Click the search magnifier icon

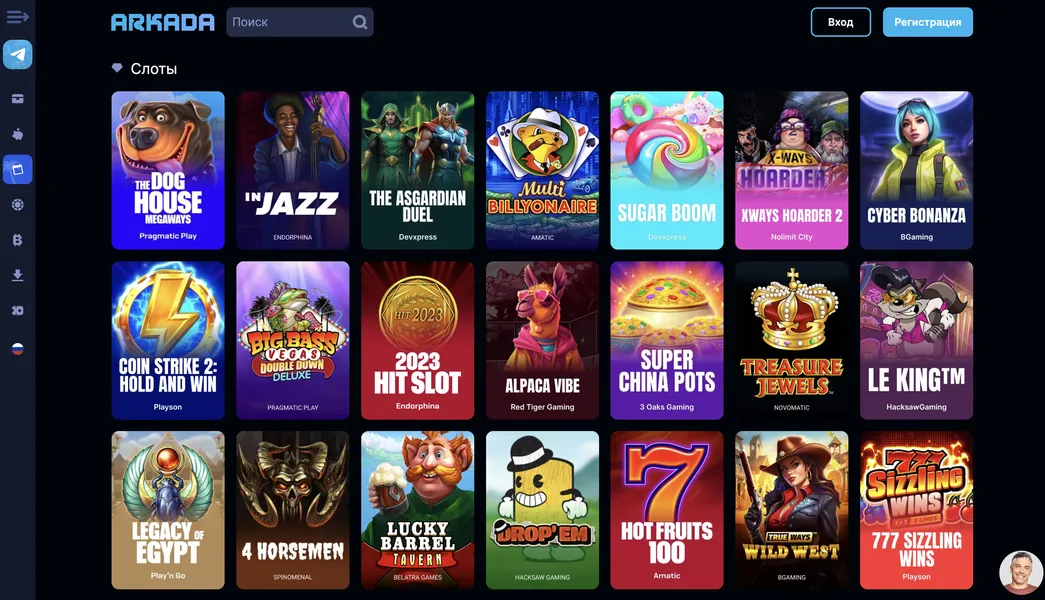[x=360, y=22]
